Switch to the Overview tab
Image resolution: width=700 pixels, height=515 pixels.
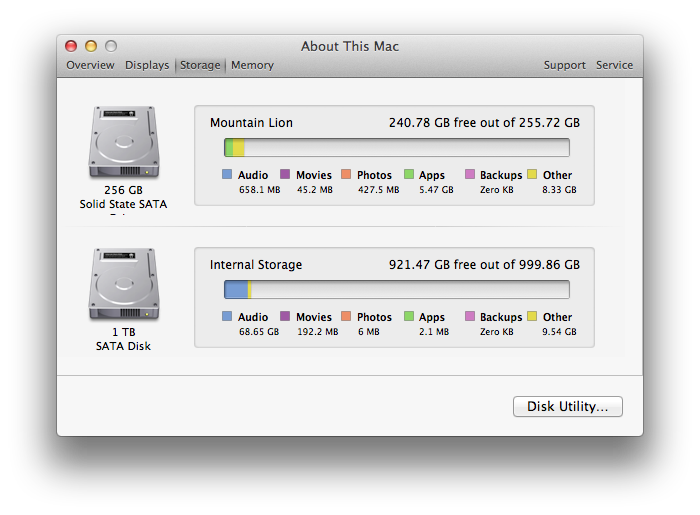click(90, 65)
